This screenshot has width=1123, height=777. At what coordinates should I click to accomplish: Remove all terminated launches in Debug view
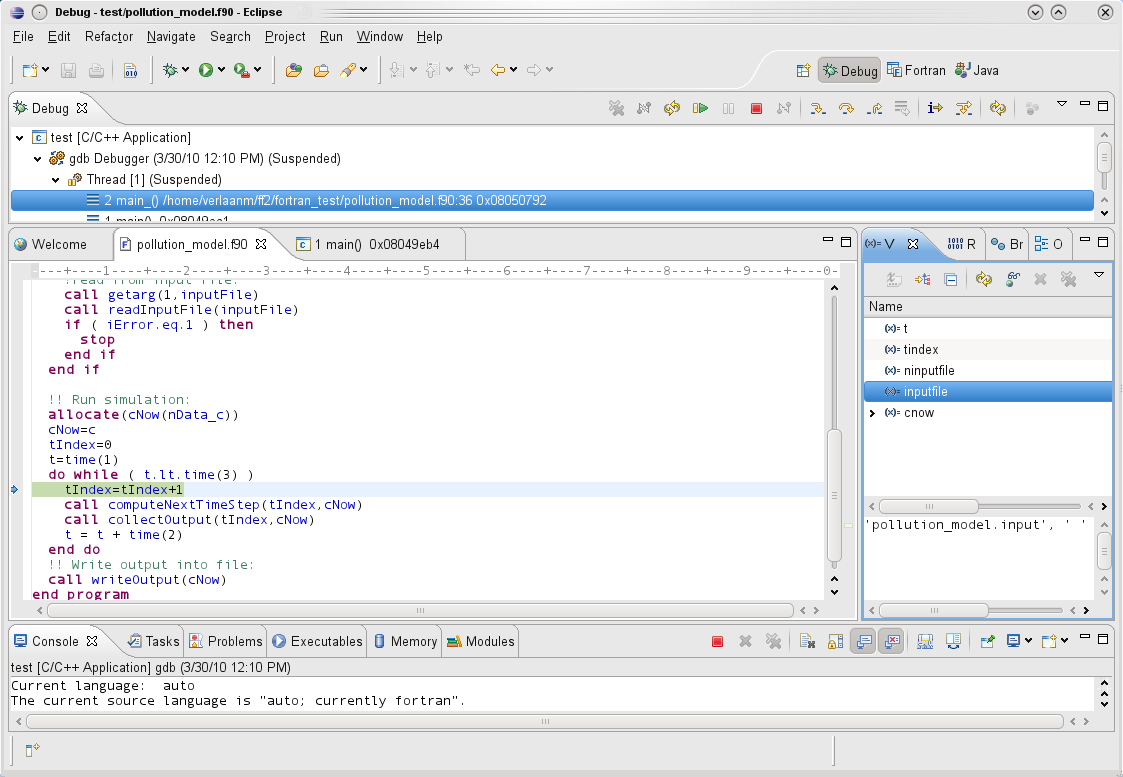pos(616,108)
